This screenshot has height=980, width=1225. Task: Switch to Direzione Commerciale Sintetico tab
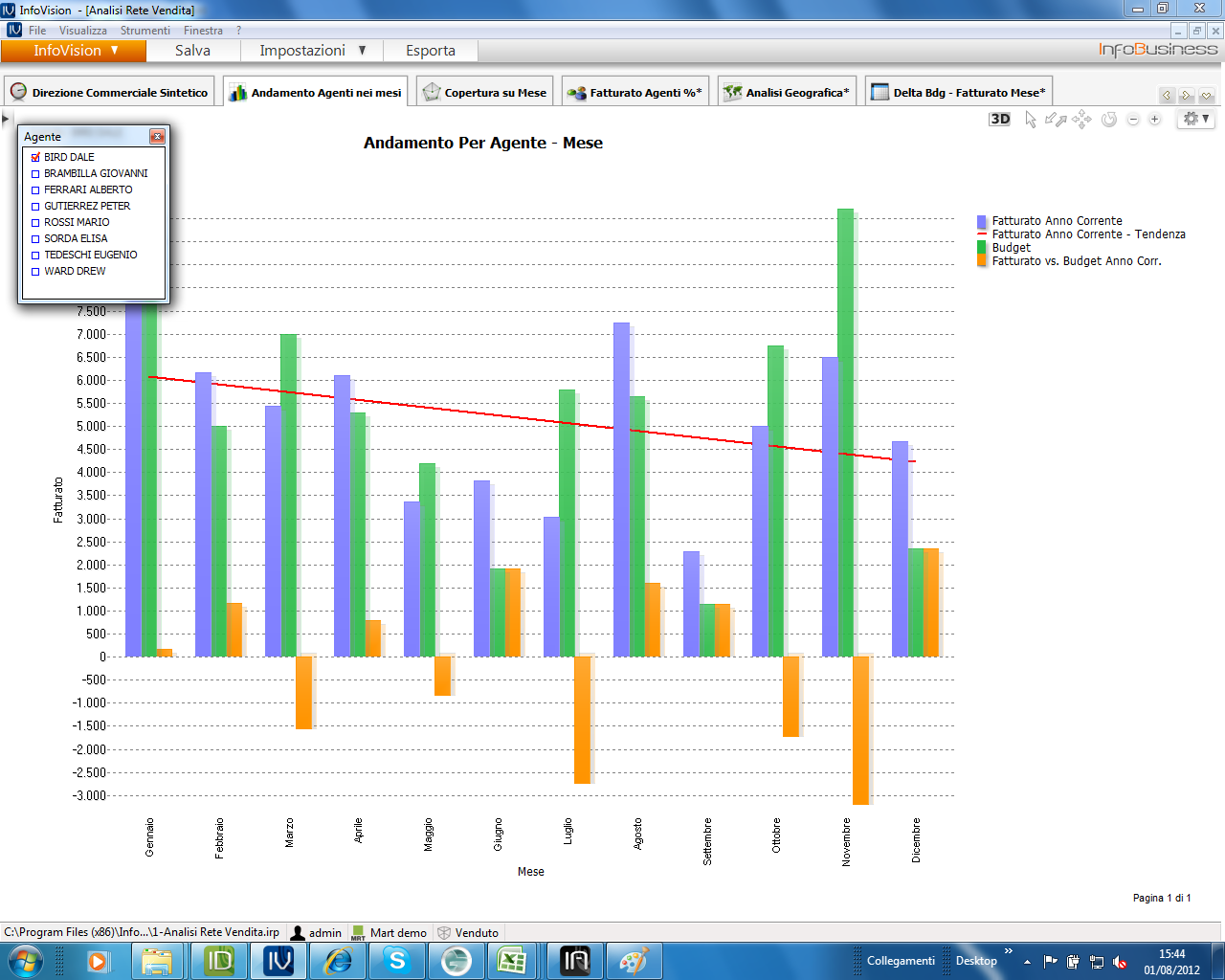click(109, 92)
